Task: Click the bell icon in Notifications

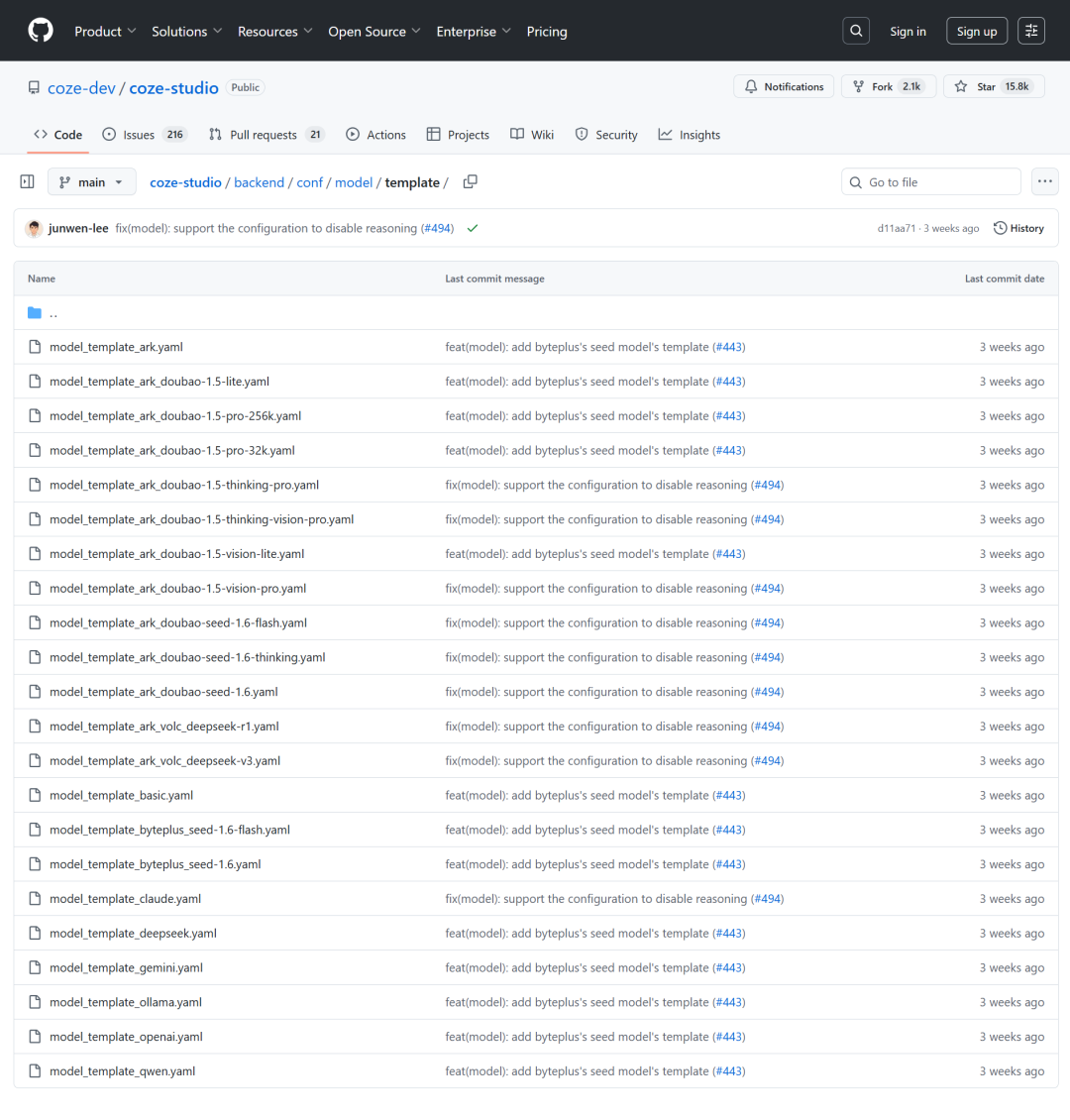Action: pyautogui.click(x=750, y=86)
